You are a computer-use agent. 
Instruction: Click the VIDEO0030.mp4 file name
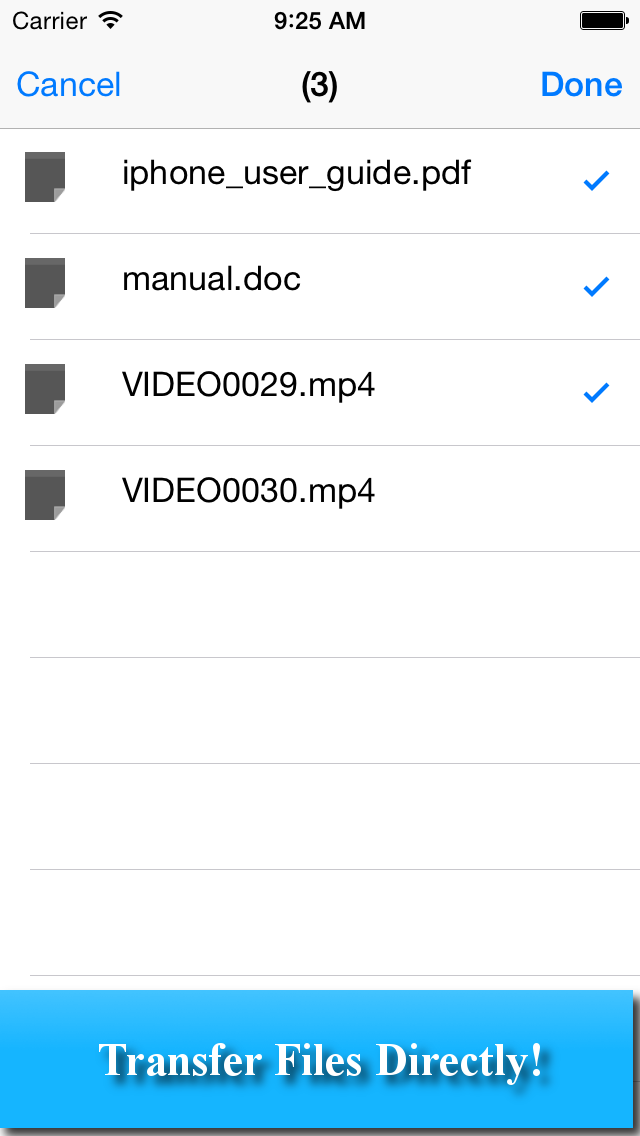click(x=249, y=491)
